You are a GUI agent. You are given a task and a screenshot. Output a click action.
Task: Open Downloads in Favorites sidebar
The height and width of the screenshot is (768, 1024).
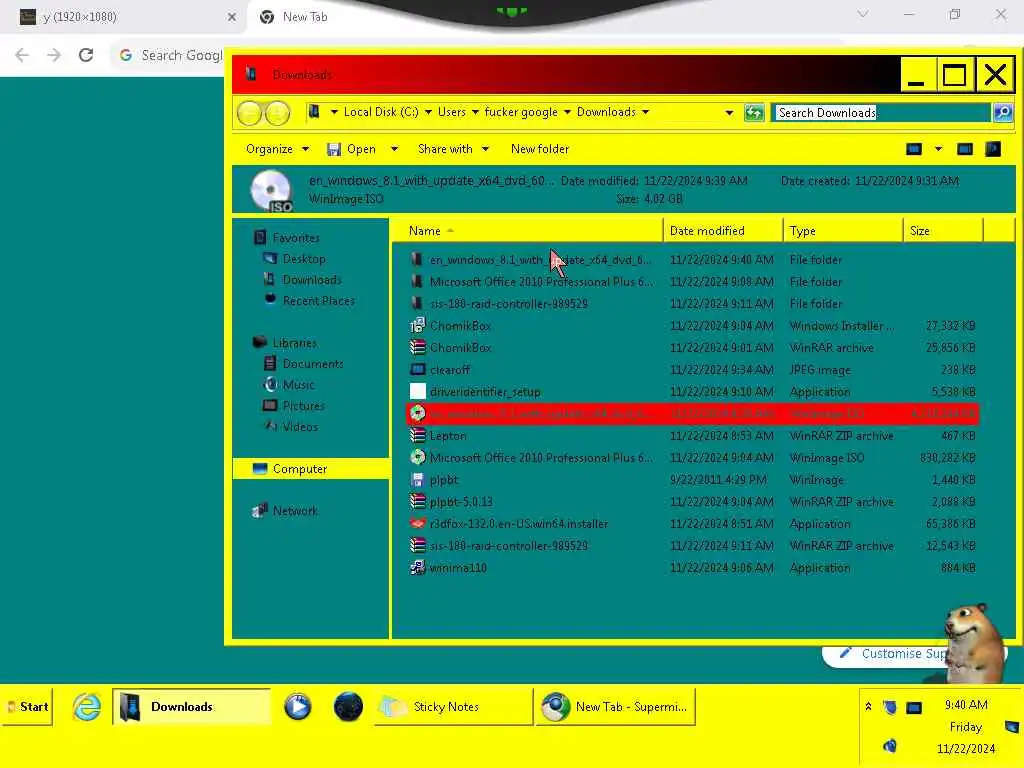point(312,280)
